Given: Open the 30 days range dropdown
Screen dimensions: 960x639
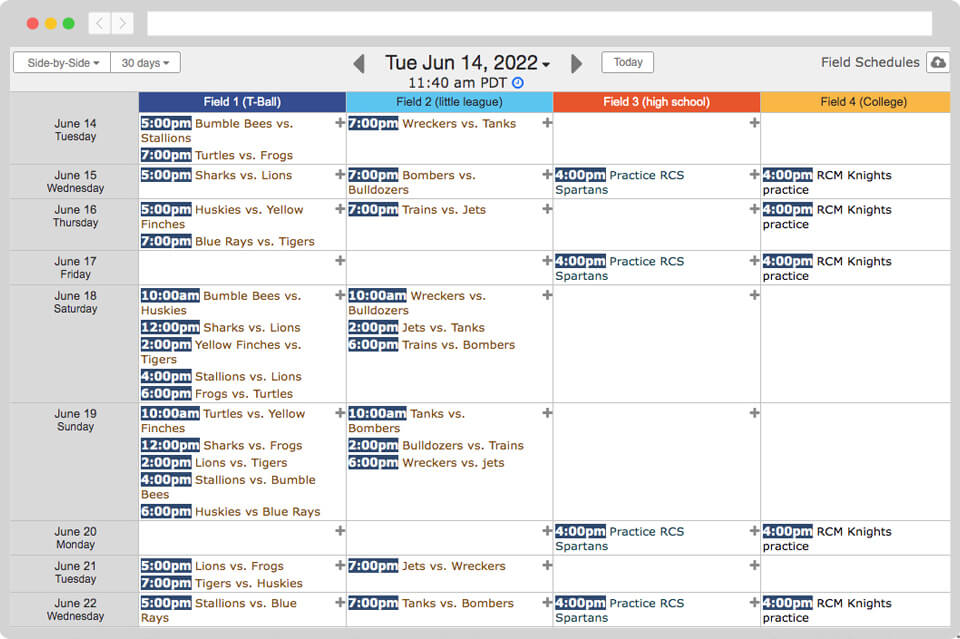Looking at the screenshot, I should [146, 62].
